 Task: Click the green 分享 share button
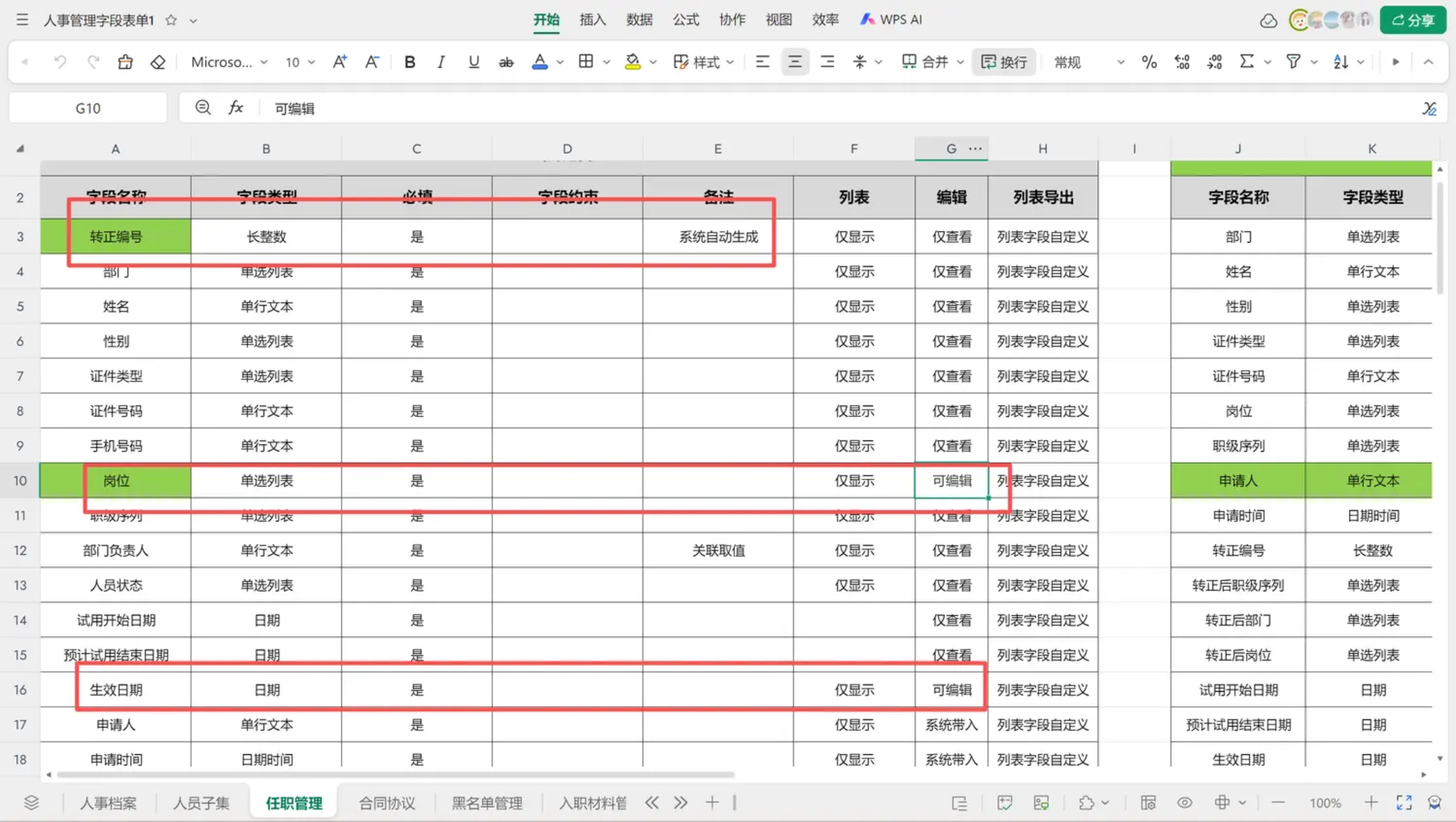(1413, 20)
